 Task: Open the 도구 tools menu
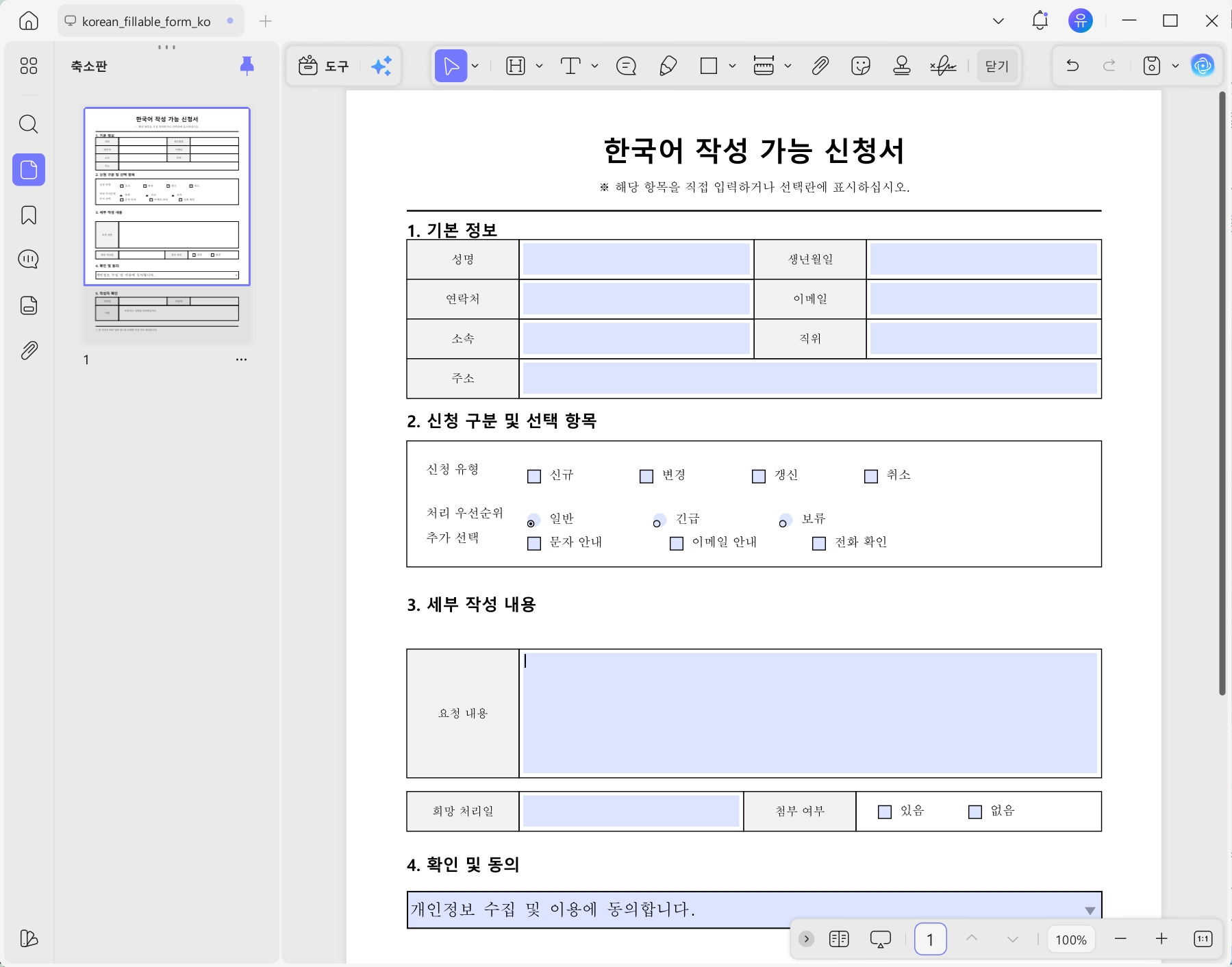point(324,66)
